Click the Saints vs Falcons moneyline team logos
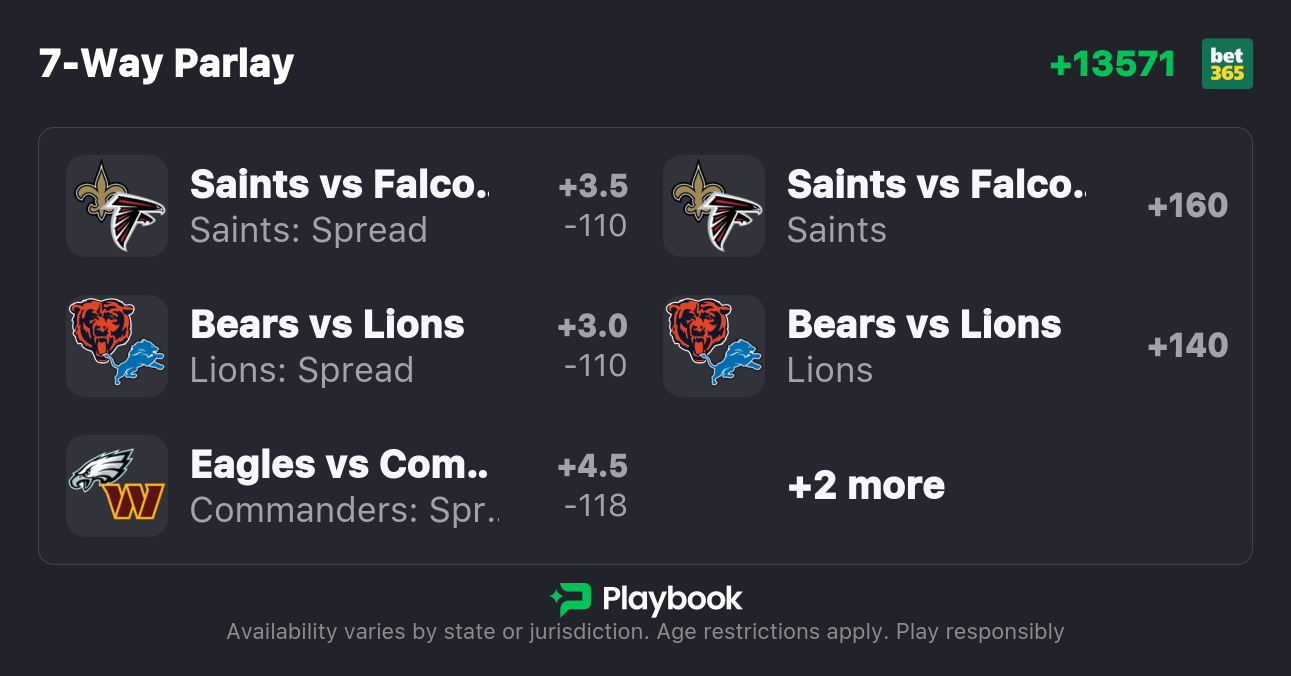Screen dimensions: 1291x676 coord(714,206)
